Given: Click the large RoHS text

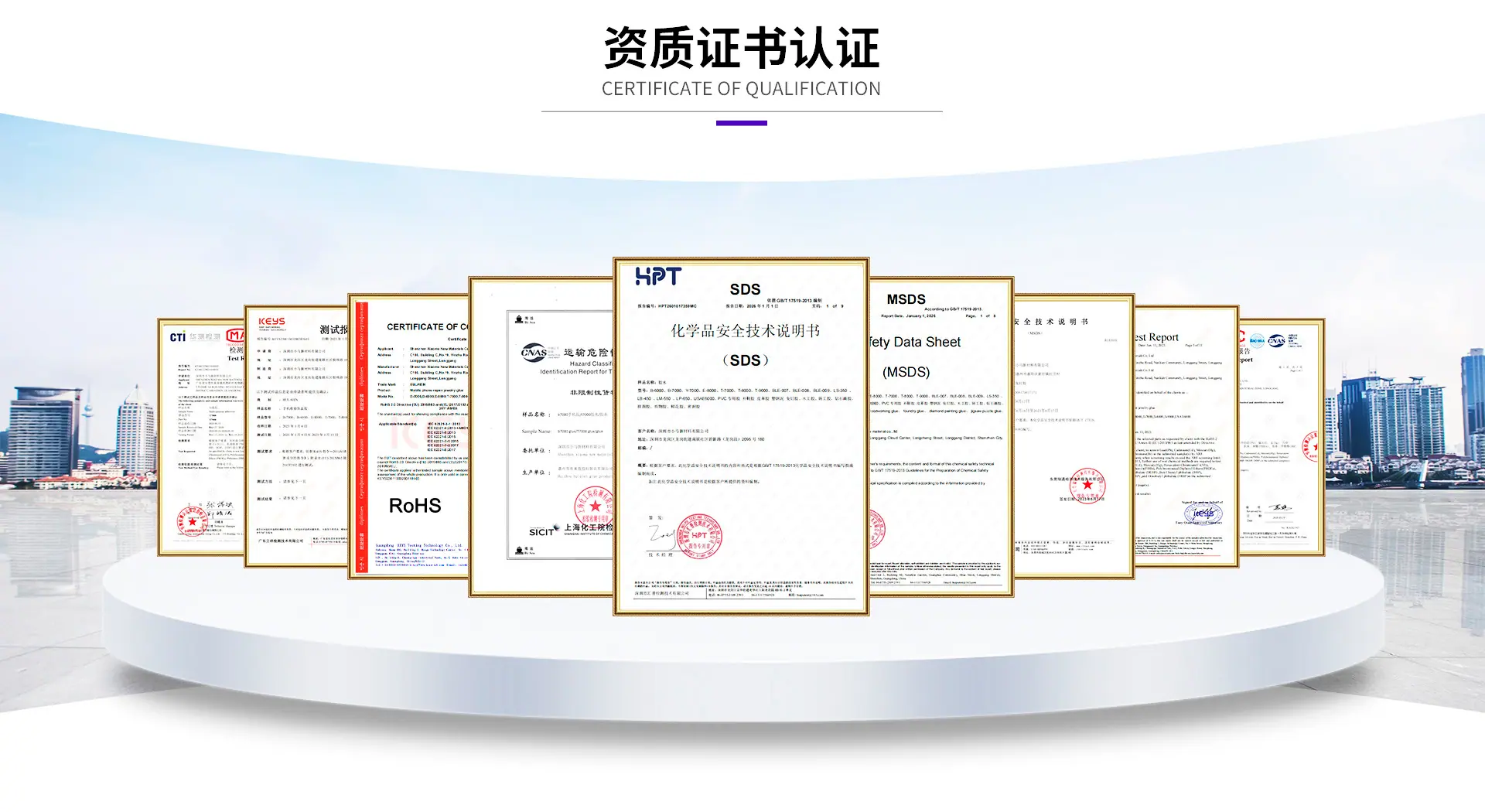Looking at the screenshot, I should pyautogui.click(x=415, y=506).
